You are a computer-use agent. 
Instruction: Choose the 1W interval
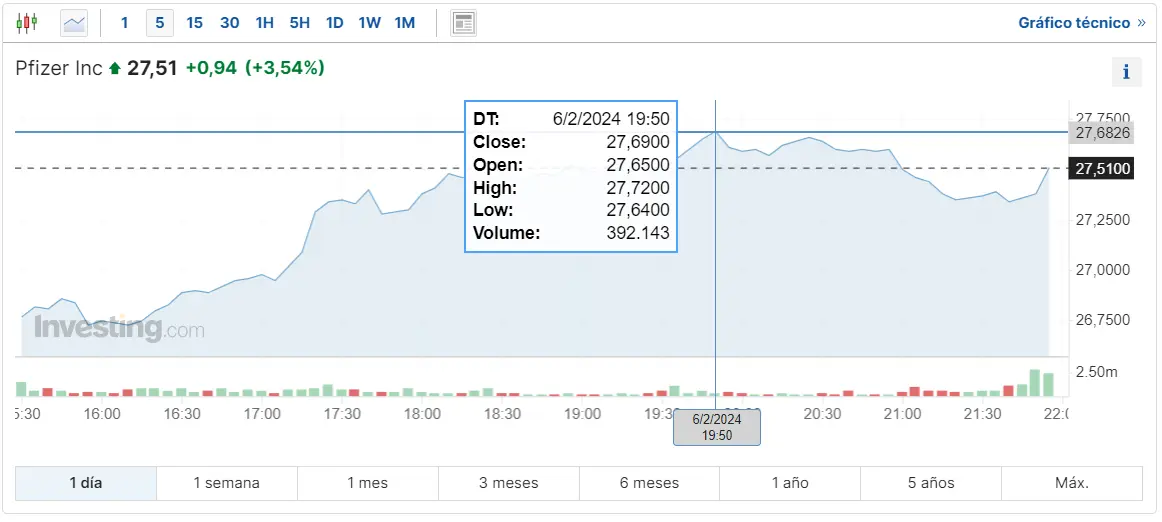click(x=369, y=22)
